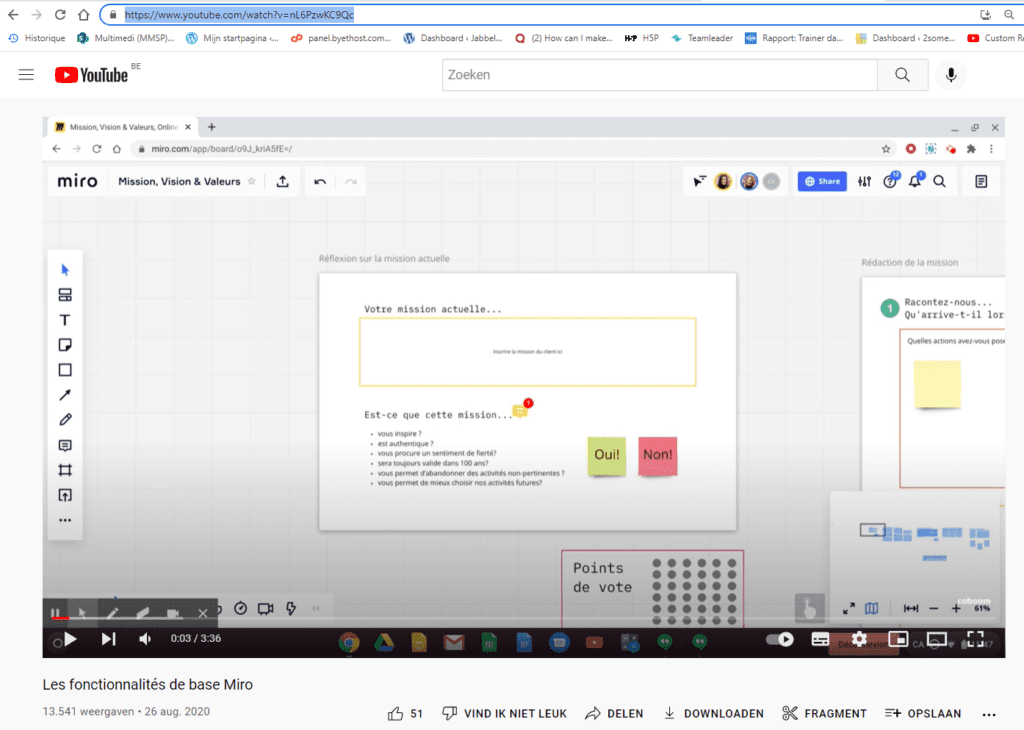Open Miro board settings sliders icon
The height and width of the screenshot is (730, 1024).
[x=864, y=182]
